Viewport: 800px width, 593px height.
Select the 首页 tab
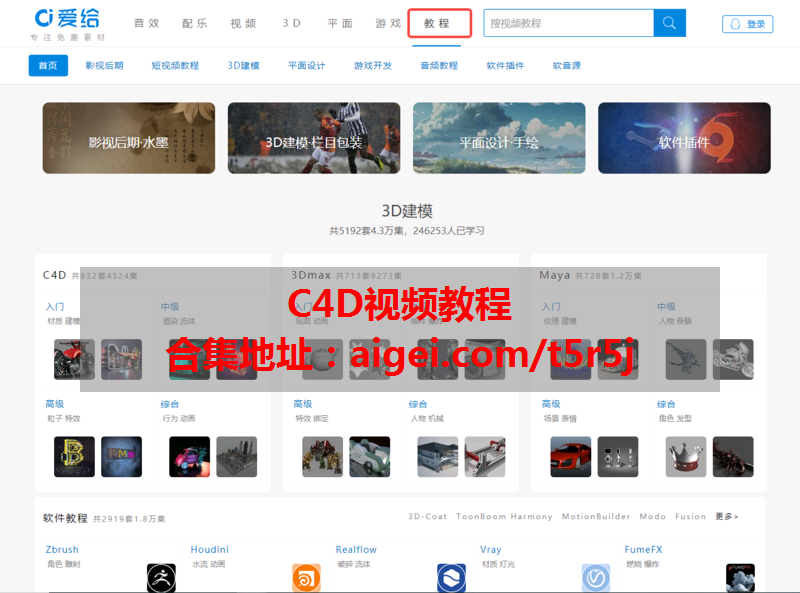click(48, 65)
